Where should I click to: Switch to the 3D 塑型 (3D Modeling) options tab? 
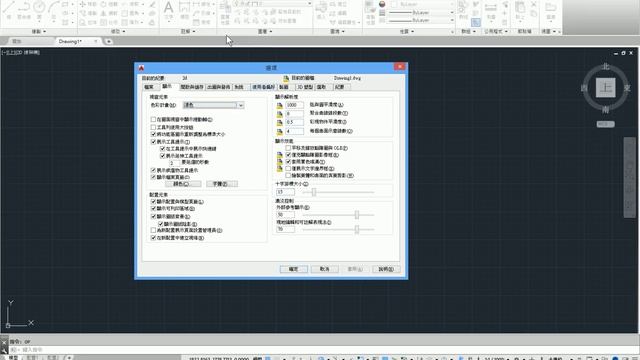coord(304,87)
